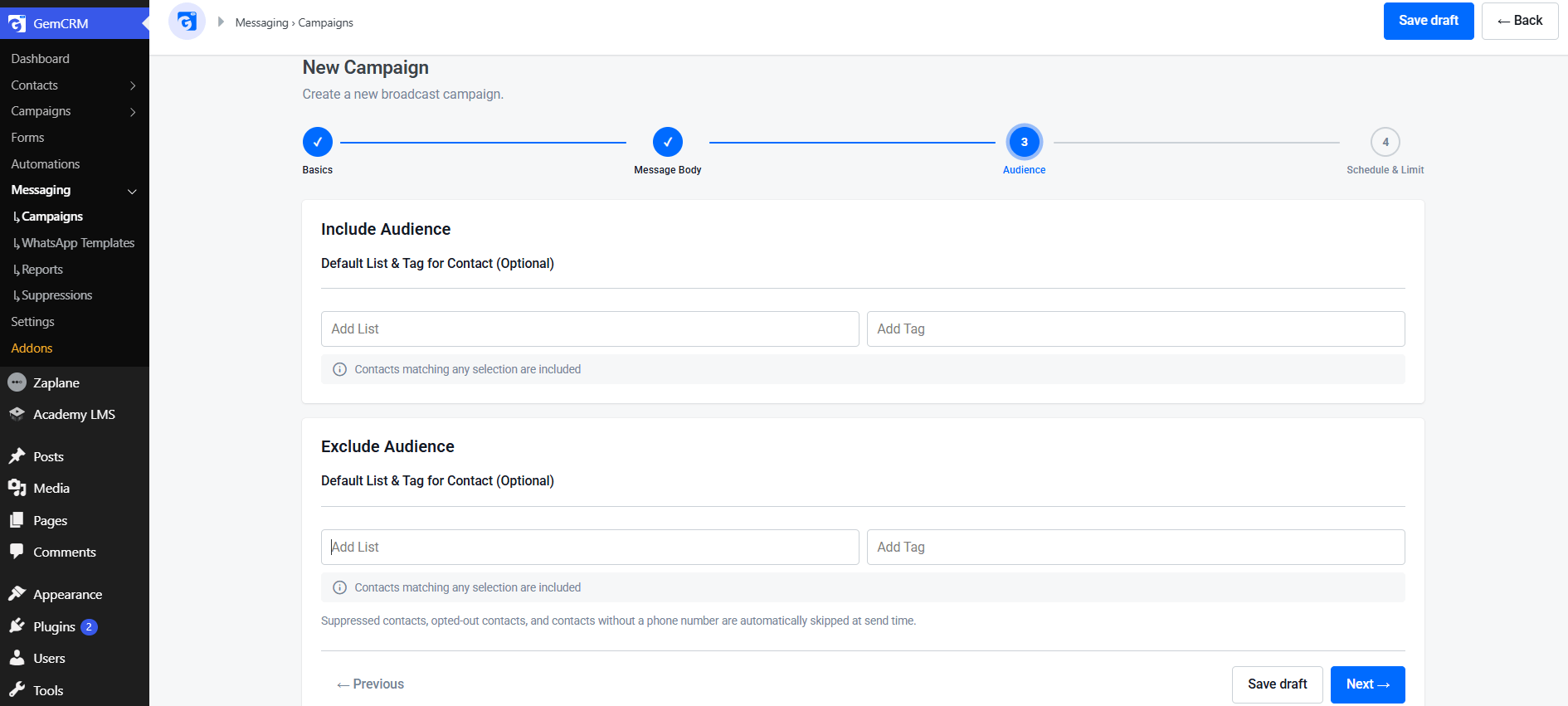Click the Users person icon
The height and width of the screenshot is (706, 1568).
pos(17,658)
